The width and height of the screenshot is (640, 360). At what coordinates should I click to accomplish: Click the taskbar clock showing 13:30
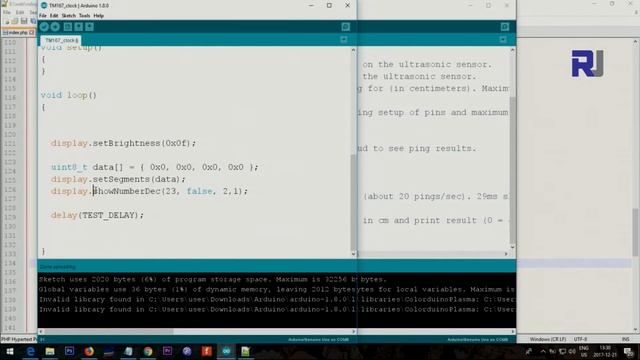point(605,351)
